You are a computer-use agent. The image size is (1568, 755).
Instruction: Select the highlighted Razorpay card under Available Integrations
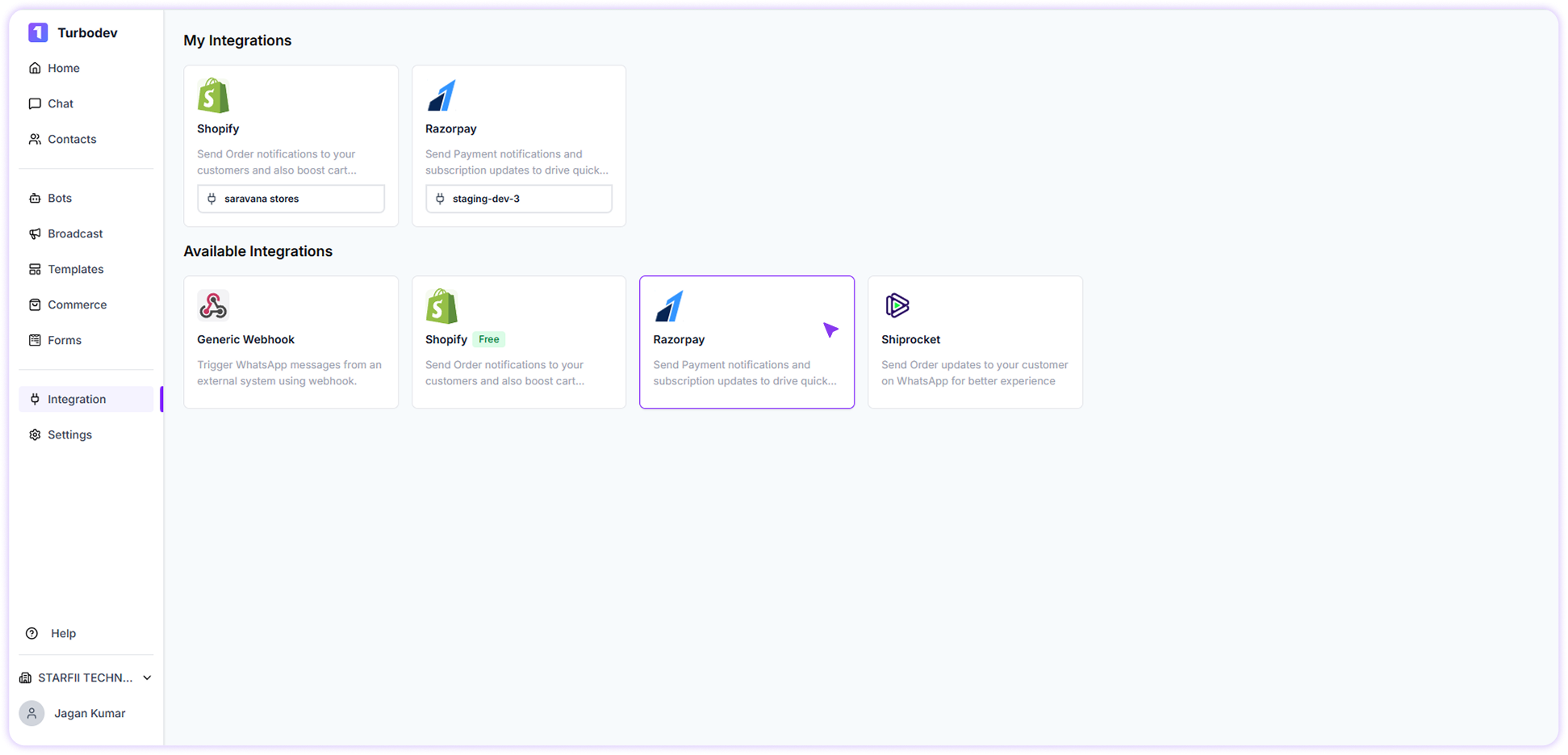click(x=746, y=342)
